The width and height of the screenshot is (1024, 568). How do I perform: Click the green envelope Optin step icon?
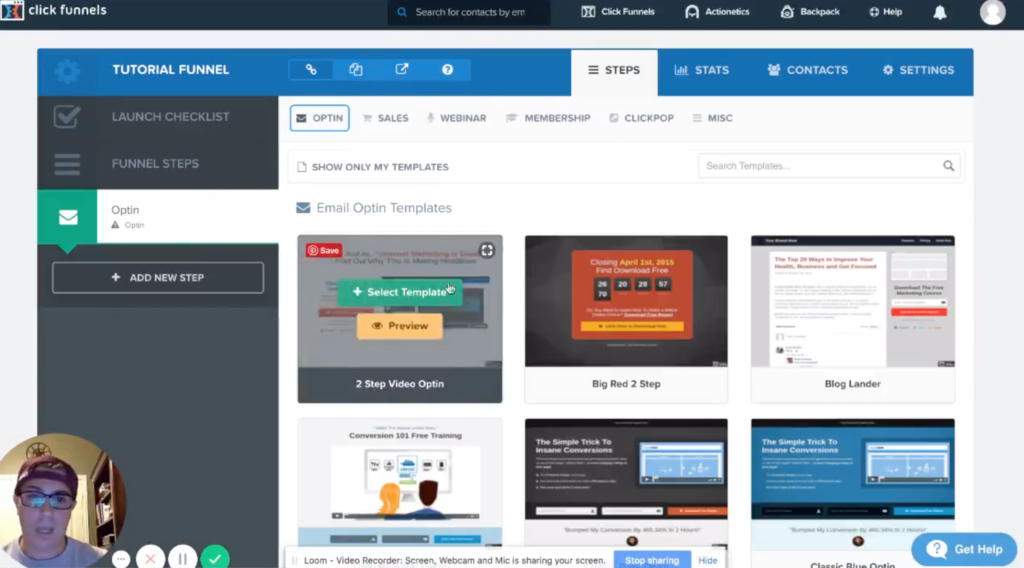67,217
